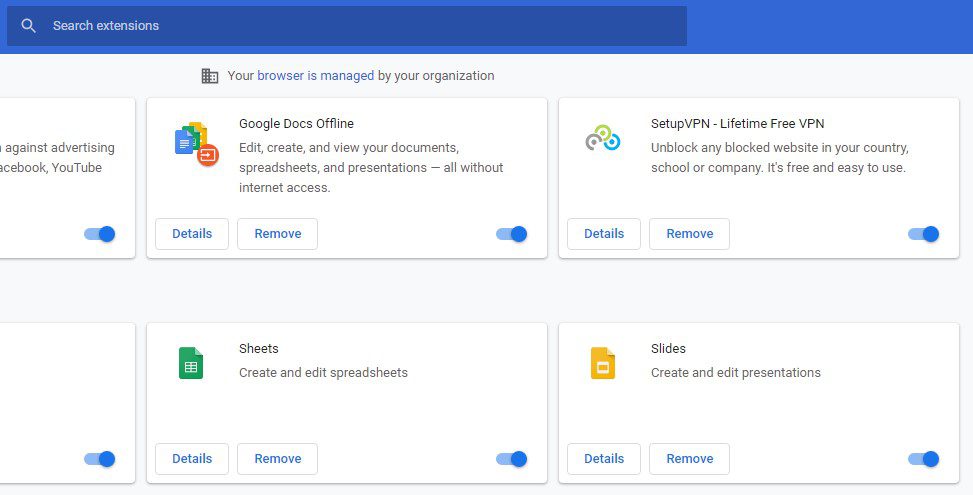The width and height of the screenshot is (973, 495).
Task: Click 'Create and edit presentations' description
Action: [x=735, y=373]
